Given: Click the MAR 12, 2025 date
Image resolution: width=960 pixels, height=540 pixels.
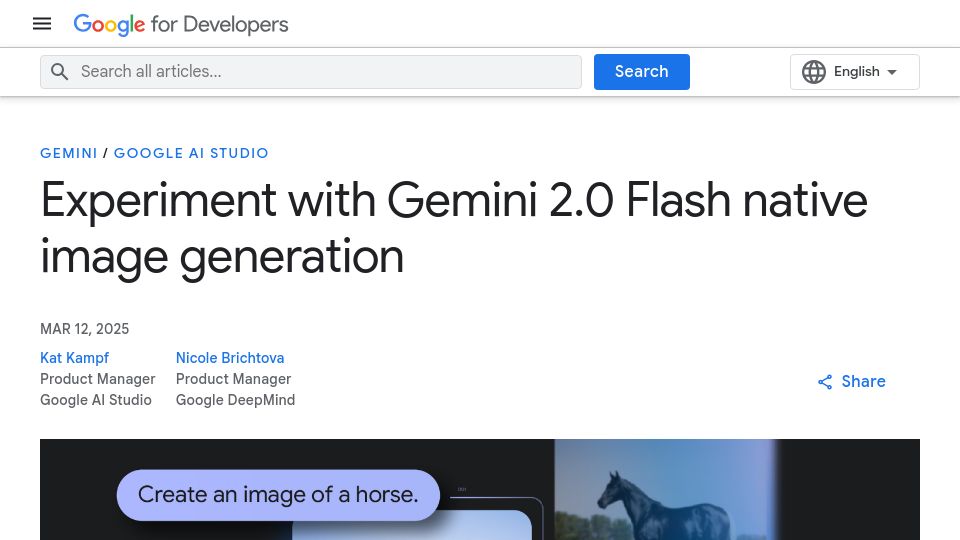Looking at the screenshot, I should (x=84, y=329).
